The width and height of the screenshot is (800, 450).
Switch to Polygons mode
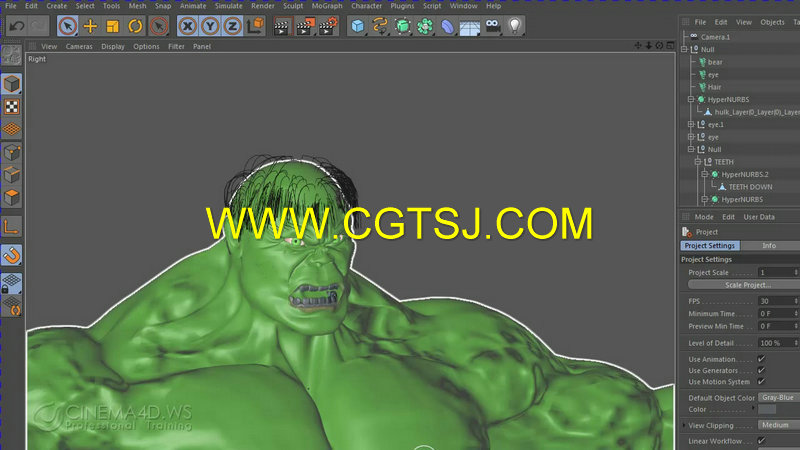(x=11, y=197)
